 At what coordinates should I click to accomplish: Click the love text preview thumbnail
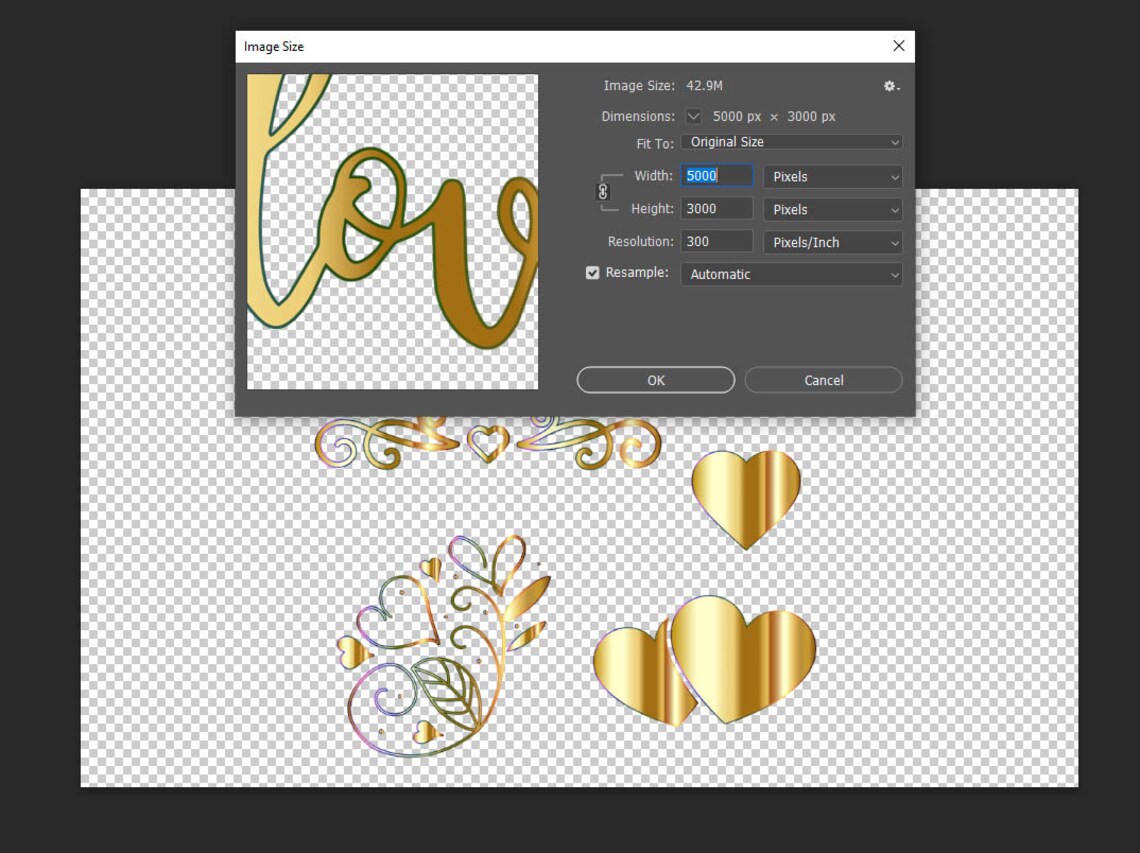(391, 231)
